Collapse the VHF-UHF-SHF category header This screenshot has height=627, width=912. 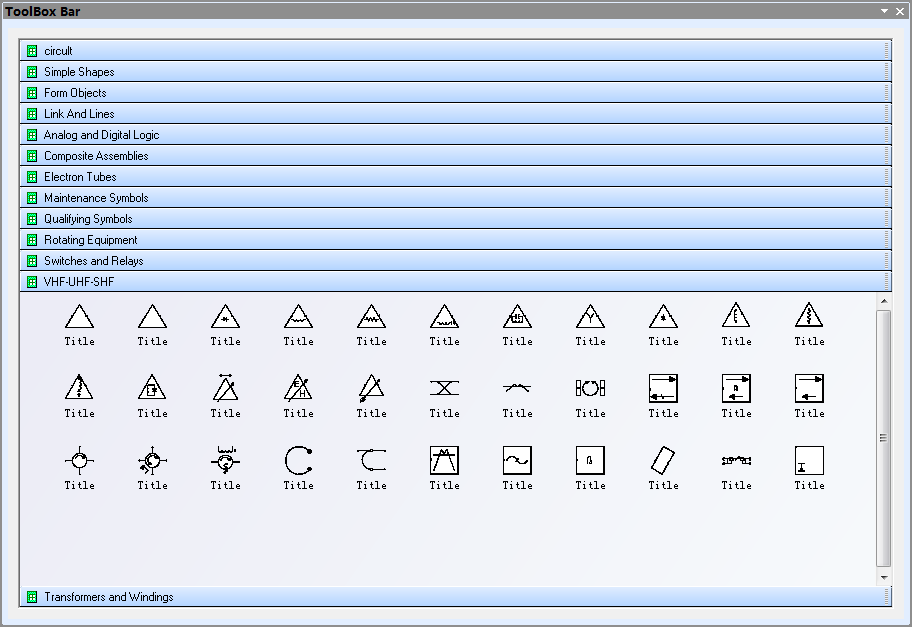tap(79, 282)
